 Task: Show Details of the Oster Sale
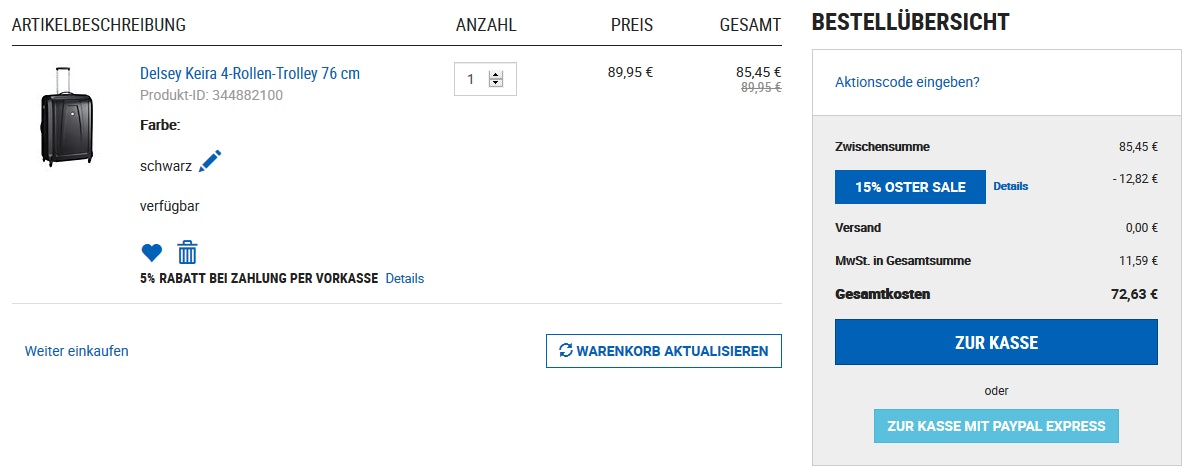1010,186
